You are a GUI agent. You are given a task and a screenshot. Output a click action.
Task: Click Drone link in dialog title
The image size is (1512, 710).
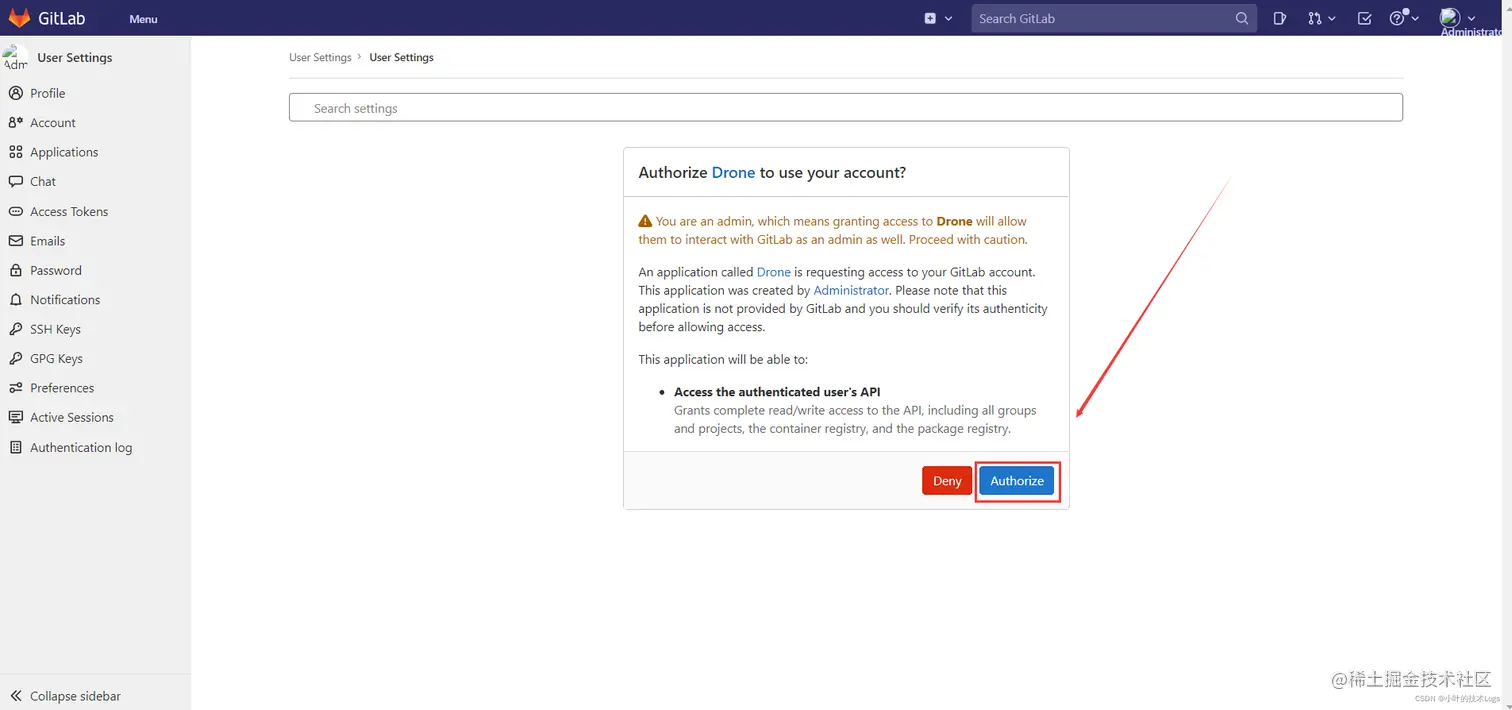point(733,172)
